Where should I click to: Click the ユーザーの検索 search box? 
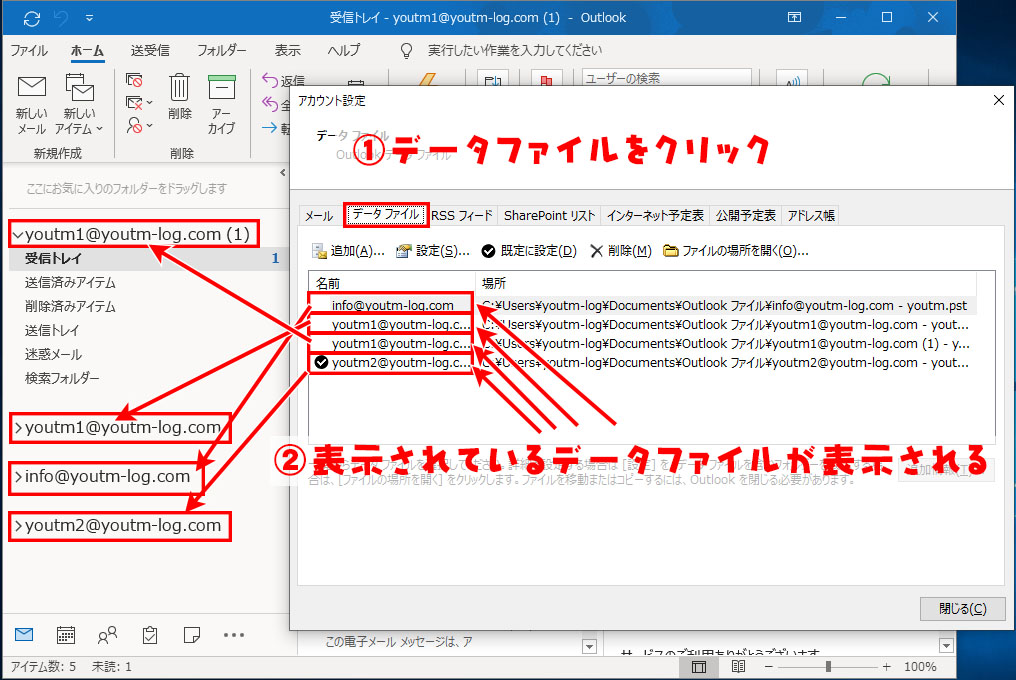coord(666,78)
